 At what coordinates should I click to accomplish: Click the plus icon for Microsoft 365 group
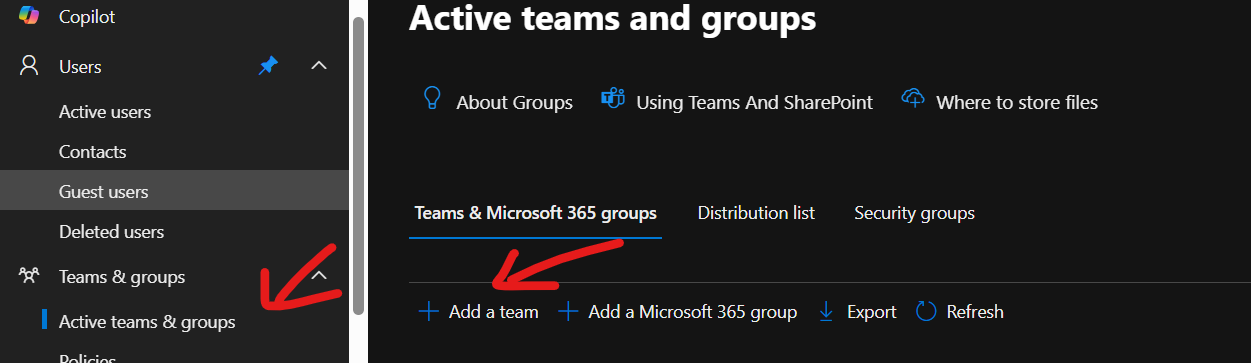click(x=568, y=312)
